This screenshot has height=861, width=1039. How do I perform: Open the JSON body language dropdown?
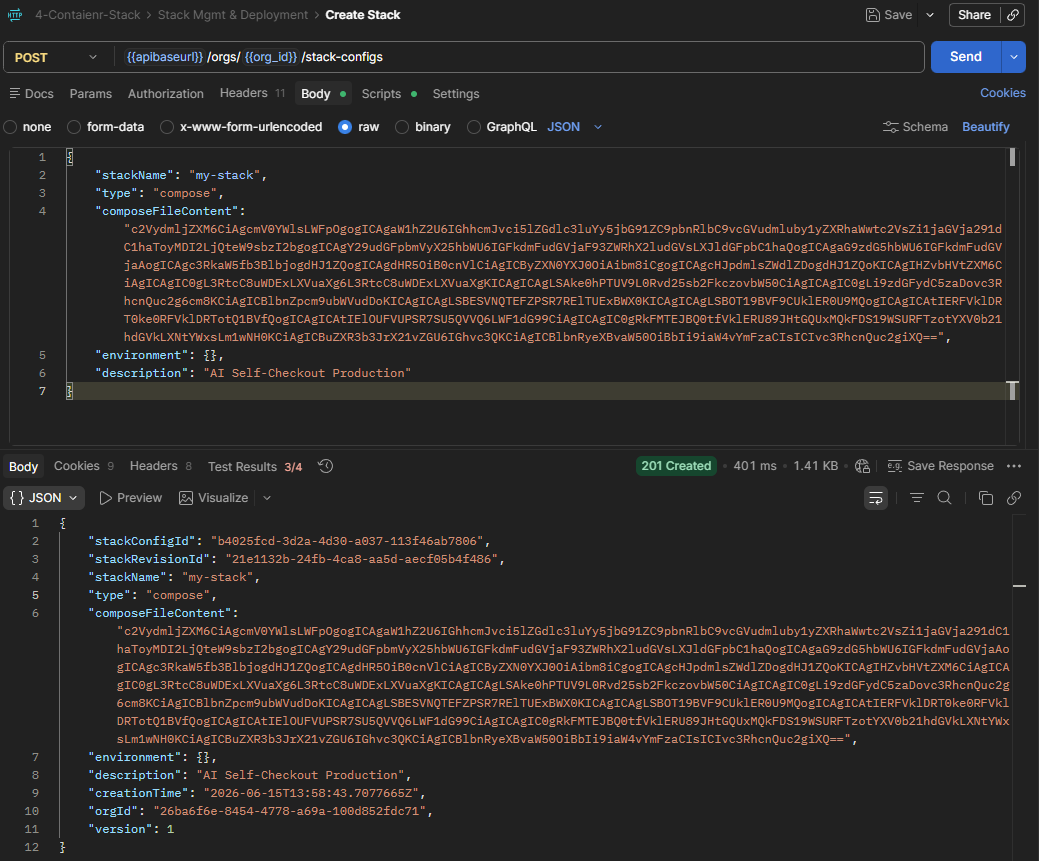574,127
